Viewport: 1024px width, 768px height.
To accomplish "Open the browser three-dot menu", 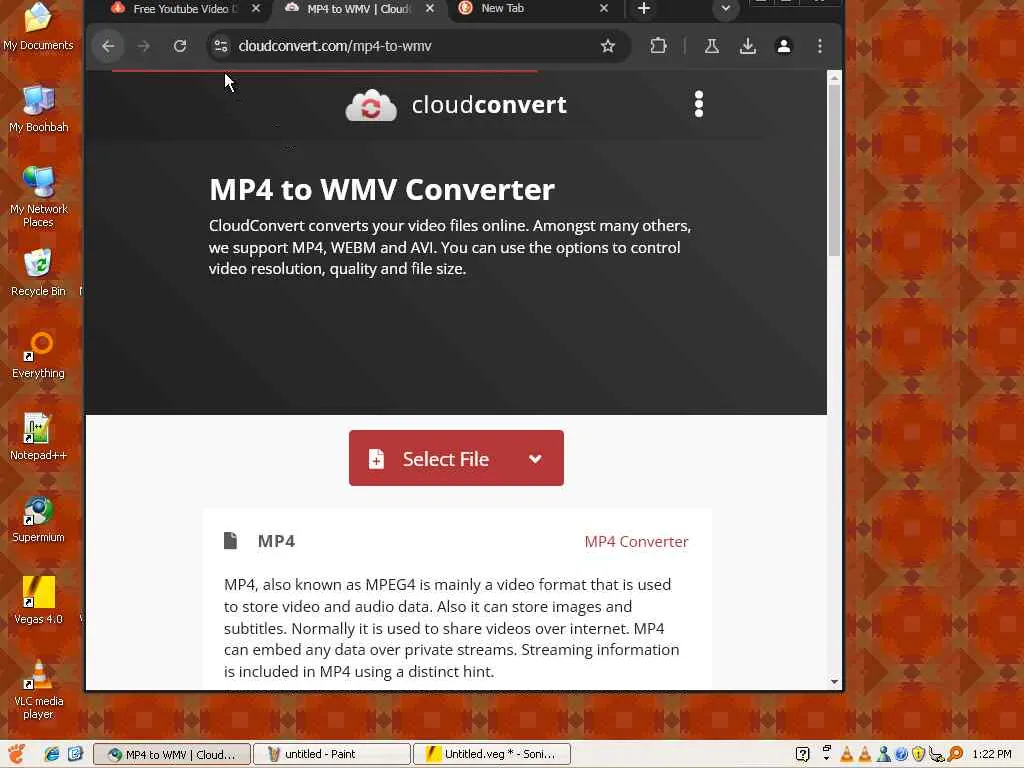I will [820, 46].
